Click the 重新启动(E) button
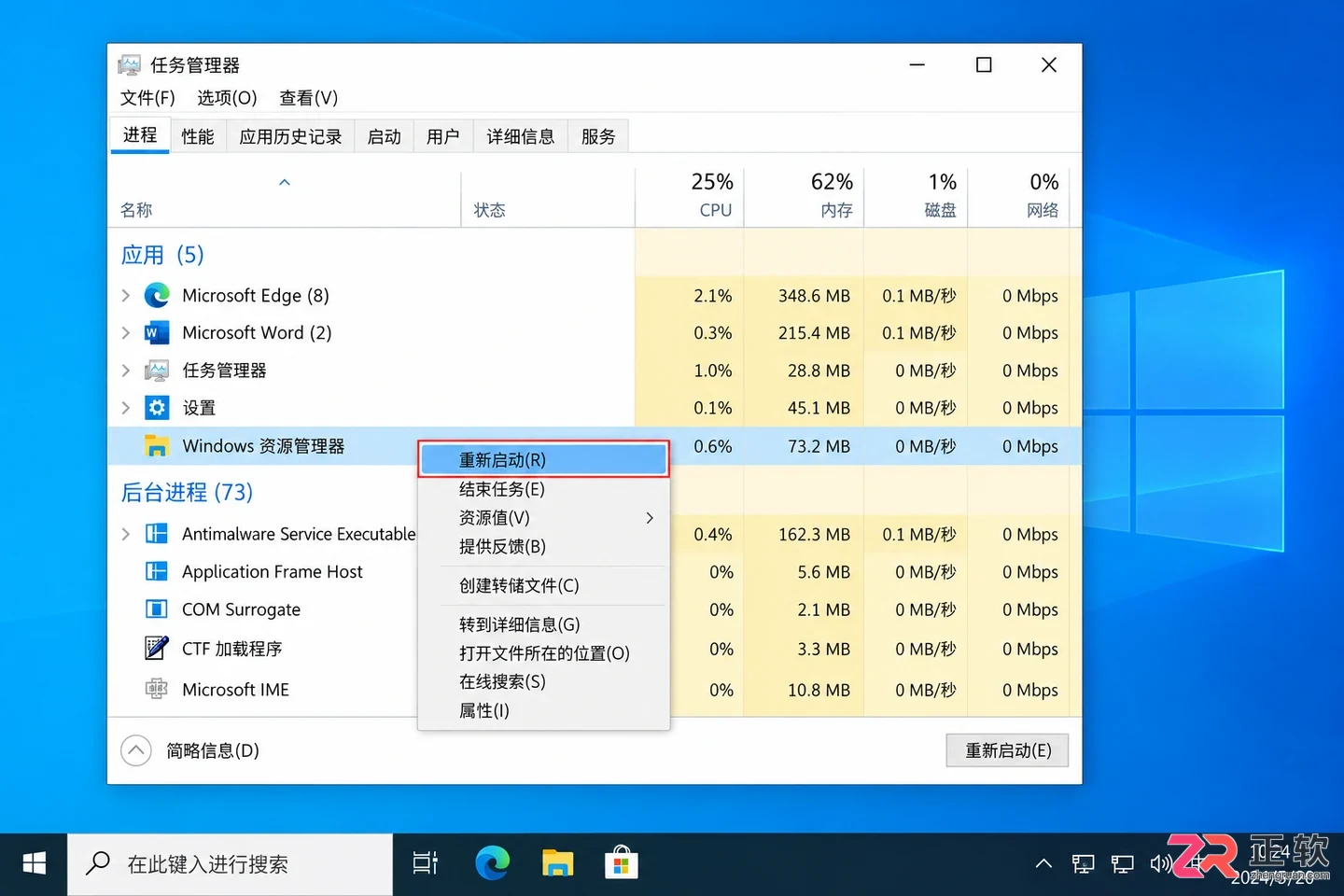 pyautogui.click(x=1007, y=750)
